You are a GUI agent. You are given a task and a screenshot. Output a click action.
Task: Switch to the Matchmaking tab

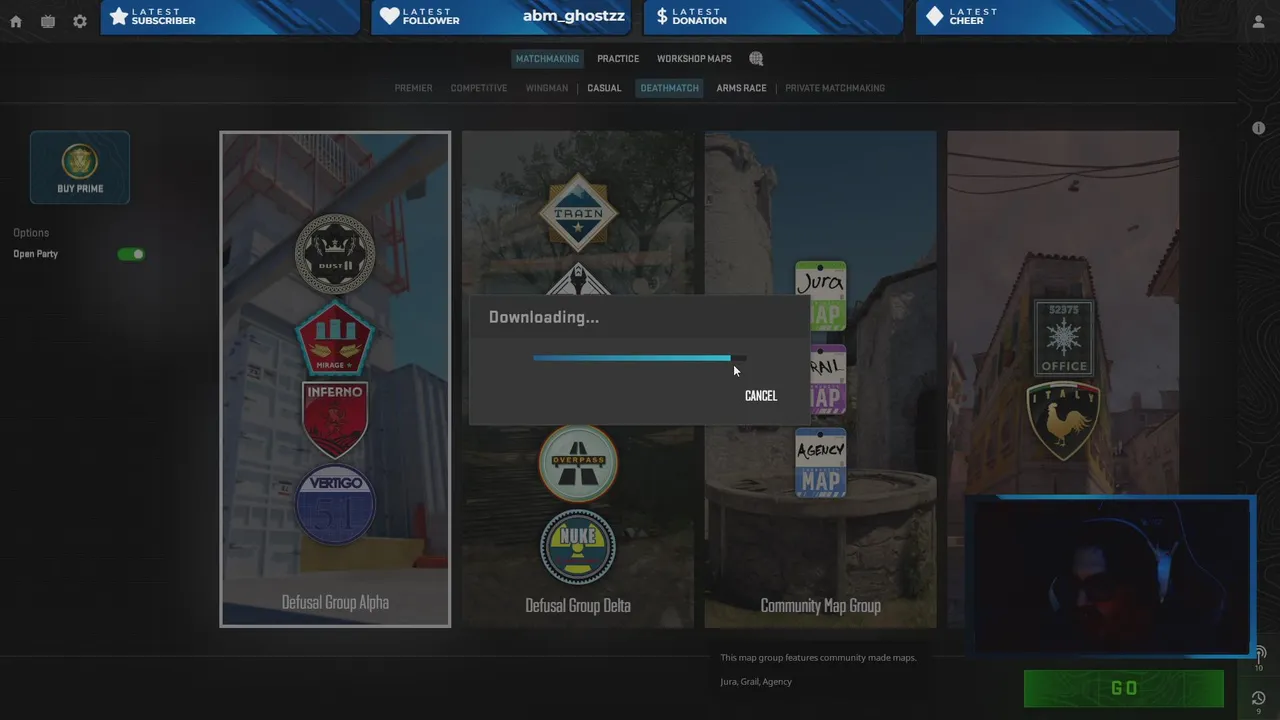point(547,59)
